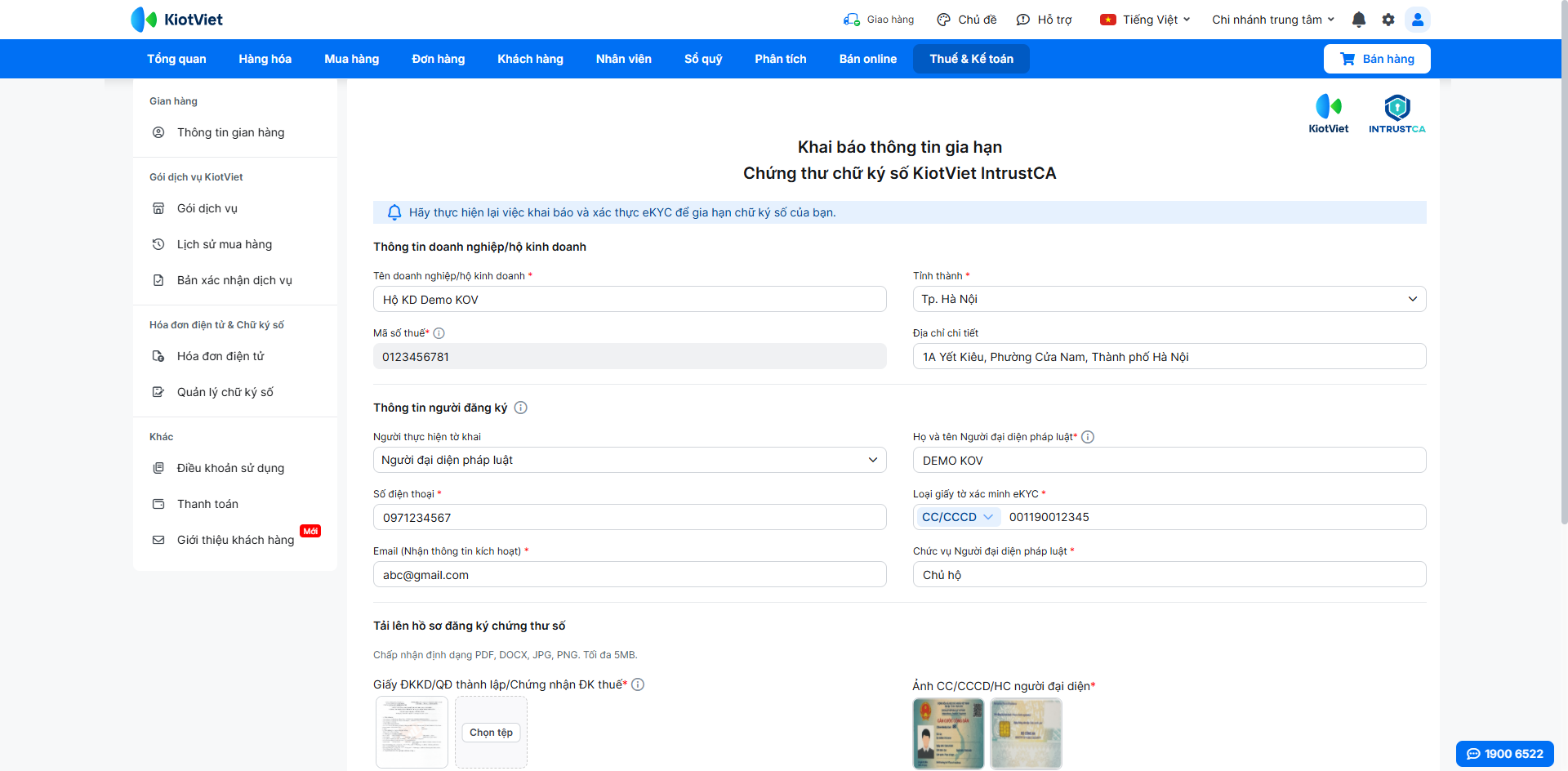Open the Quản lý chữ ký số link
Image resolution: width=1568 pixels, height=771 pixels.
[x=225, y=392]
